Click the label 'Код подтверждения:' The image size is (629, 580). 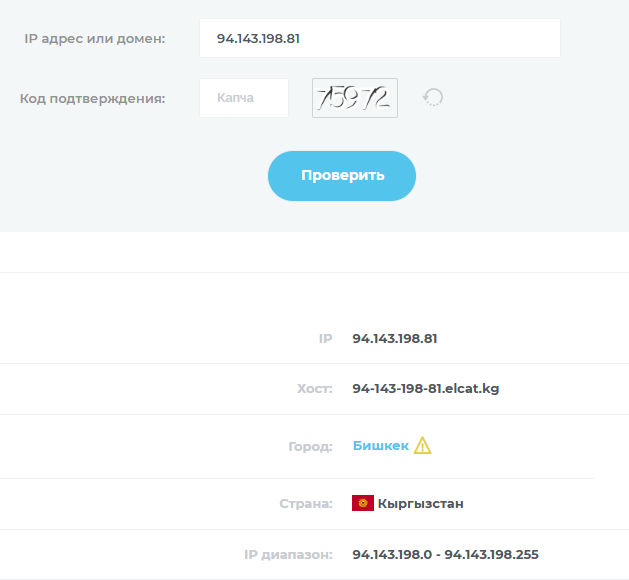coord(93,99)
